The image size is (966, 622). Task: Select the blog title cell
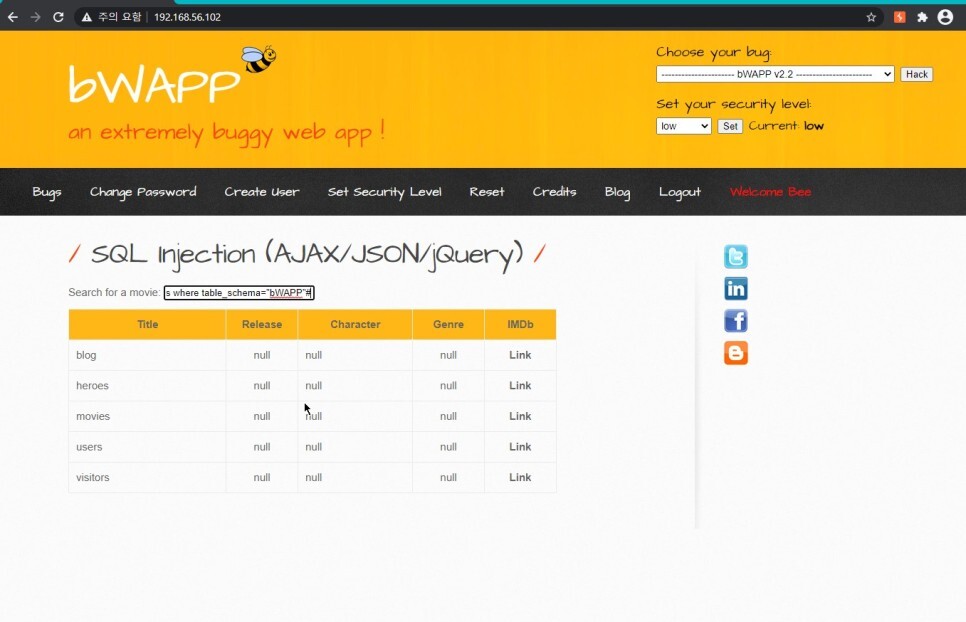tap(147, 355)
